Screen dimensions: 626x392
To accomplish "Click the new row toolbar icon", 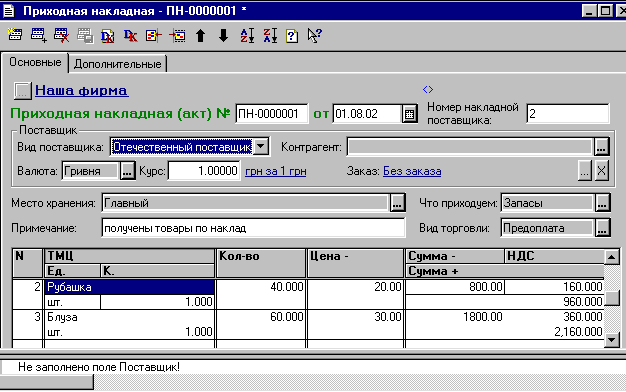I will (x=15, y=35).
